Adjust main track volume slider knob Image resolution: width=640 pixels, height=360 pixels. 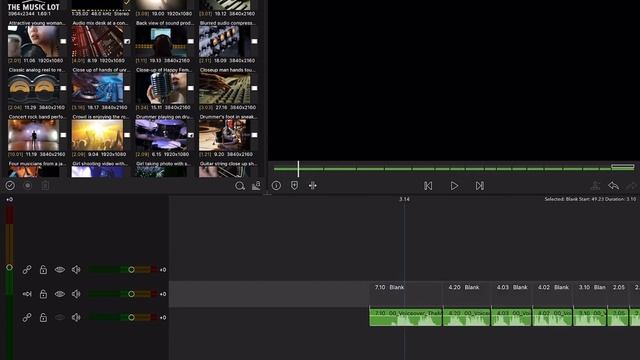click(131, 294)
